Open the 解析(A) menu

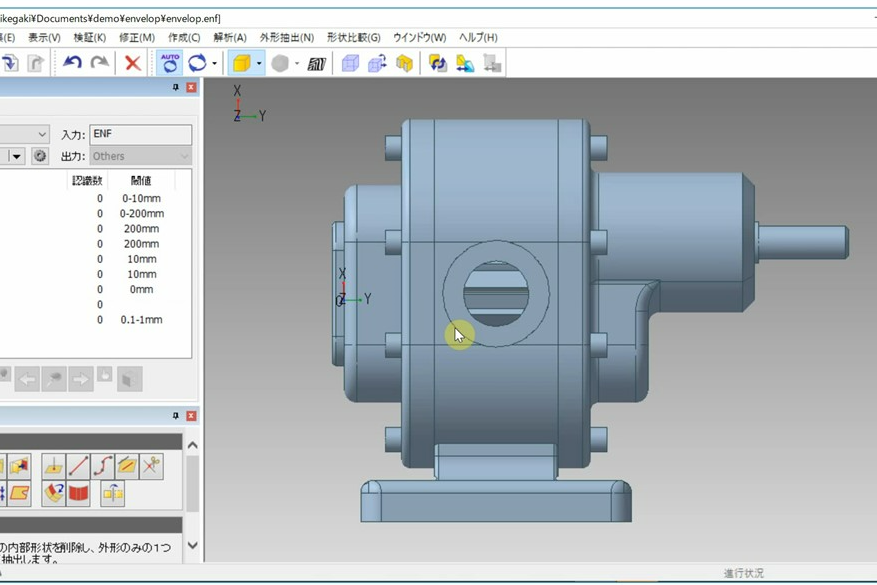229,37
